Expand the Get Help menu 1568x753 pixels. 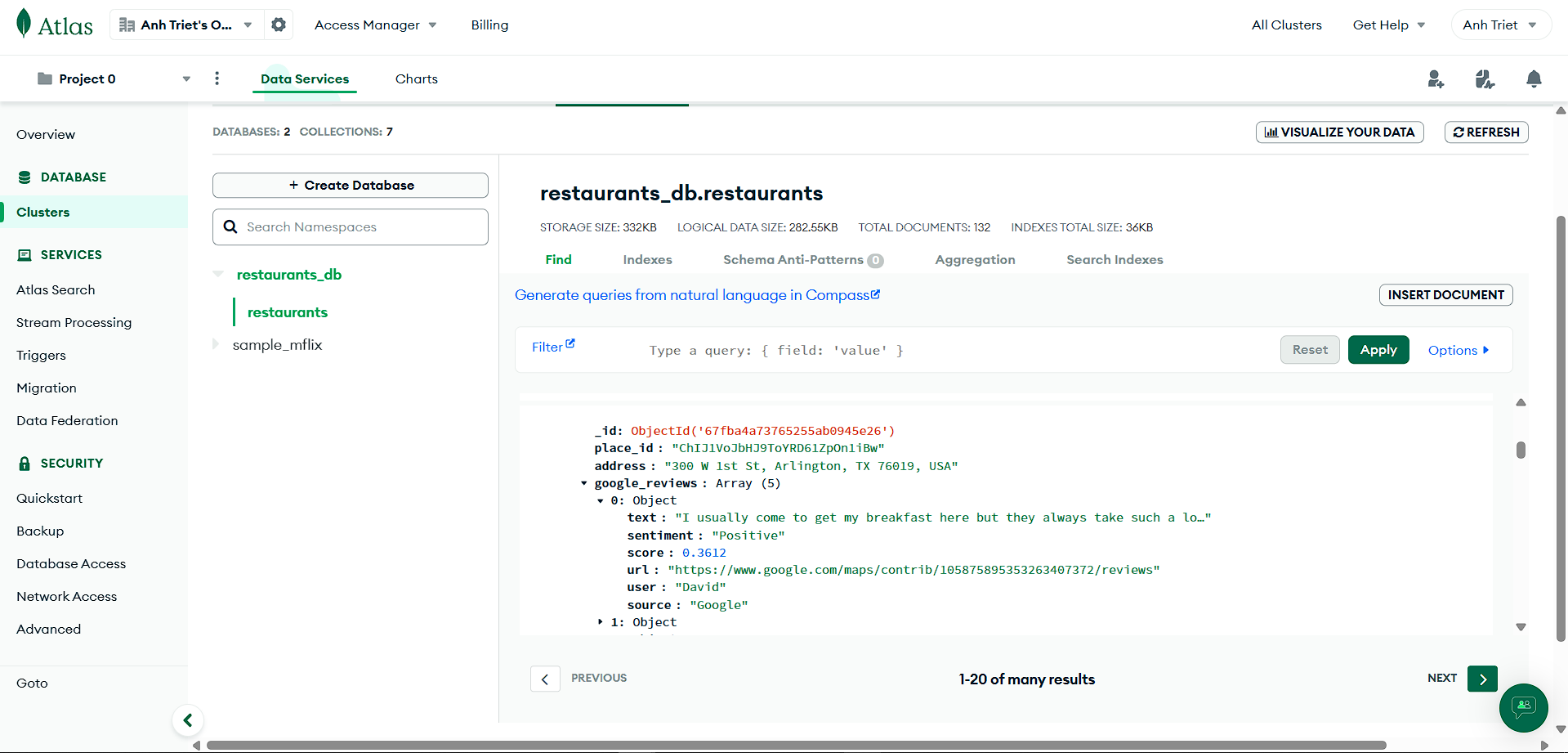(1389, 25)
